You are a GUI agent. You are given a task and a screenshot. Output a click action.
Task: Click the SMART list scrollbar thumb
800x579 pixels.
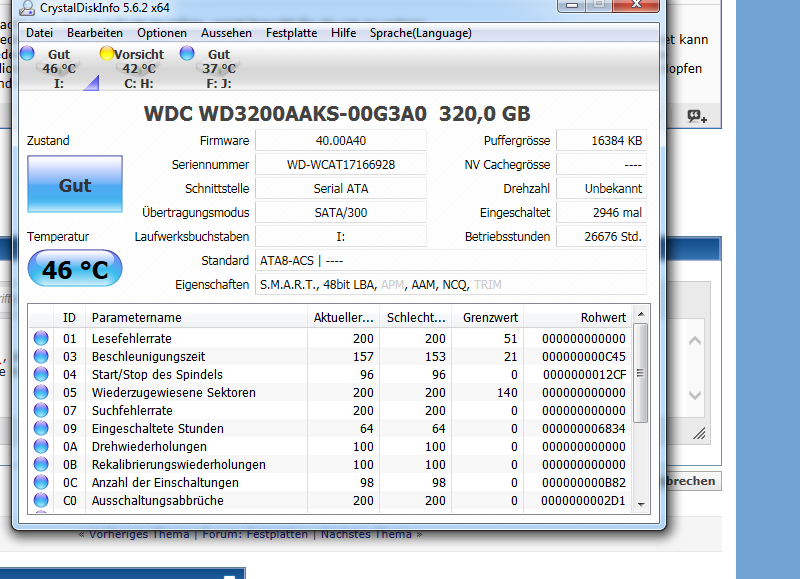click(641, 373)
